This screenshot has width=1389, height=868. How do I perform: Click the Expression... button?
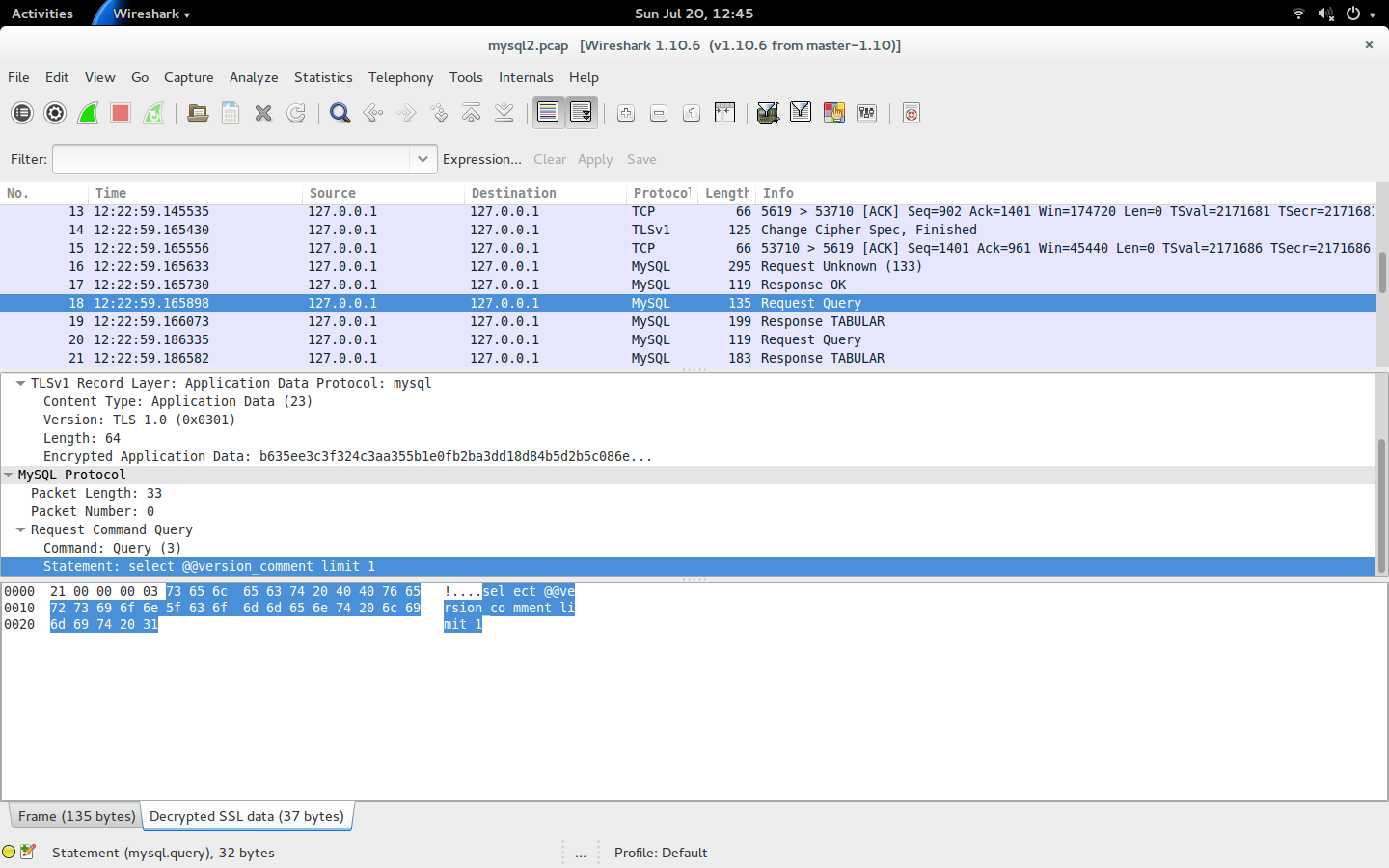pyautogui.click(x=482, y=159)
